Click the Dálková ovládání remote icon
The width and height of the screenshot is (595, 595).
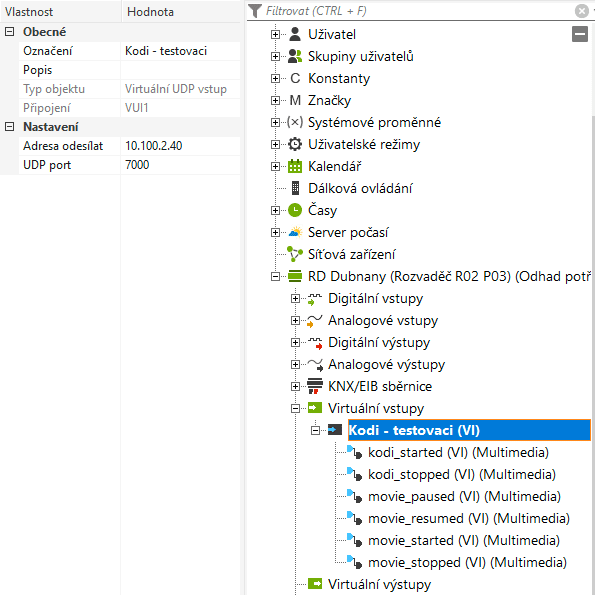(295, 188)
